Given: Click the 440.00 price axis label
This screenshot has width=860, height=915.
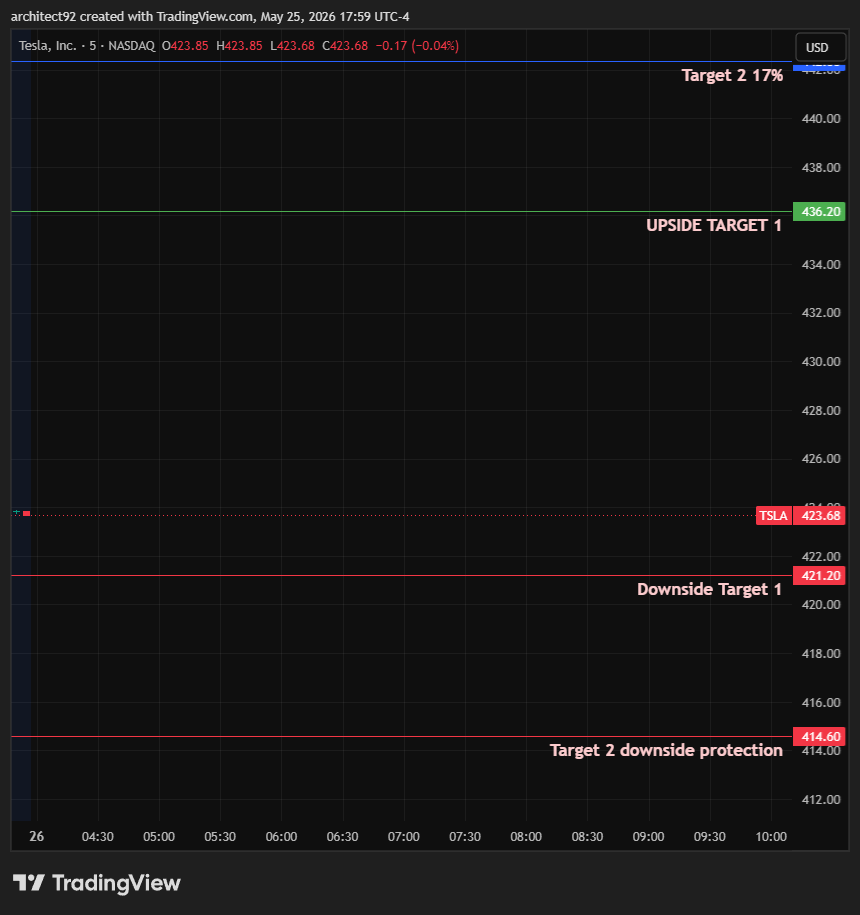Looking at the screenshot, I should [x=821, y=118].
